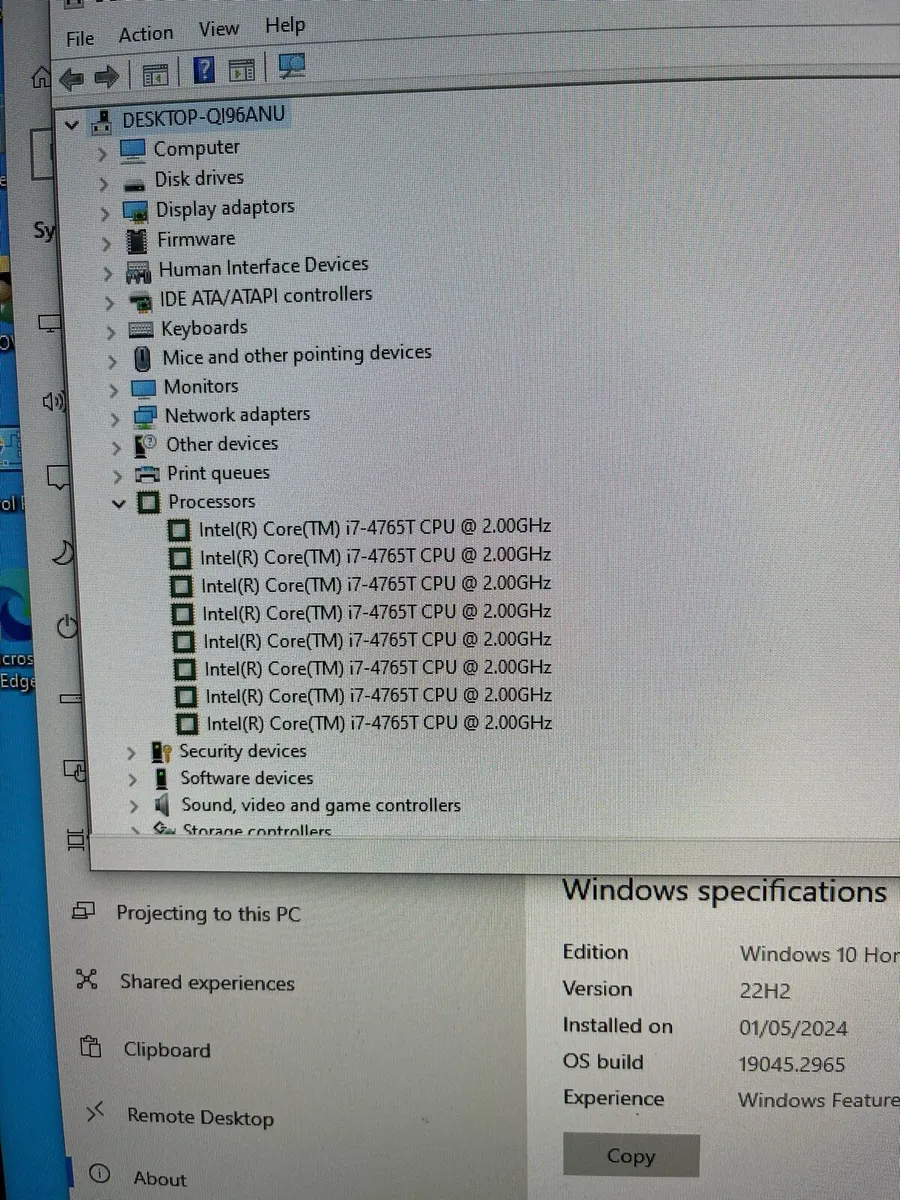Expand the Monitors chevron
The height and width of the screenshot is (1200, 900).
pos(114,390)
